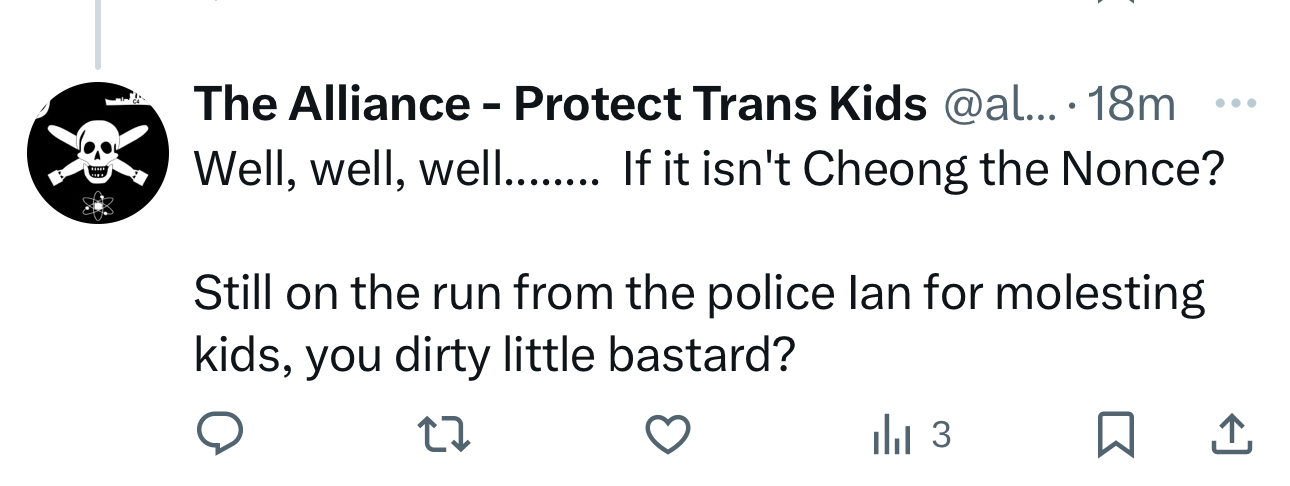The width and height of the screenshot is (1290, 486).
Task: Open the three-dot more options menu
Action: tap(1234, 103)
